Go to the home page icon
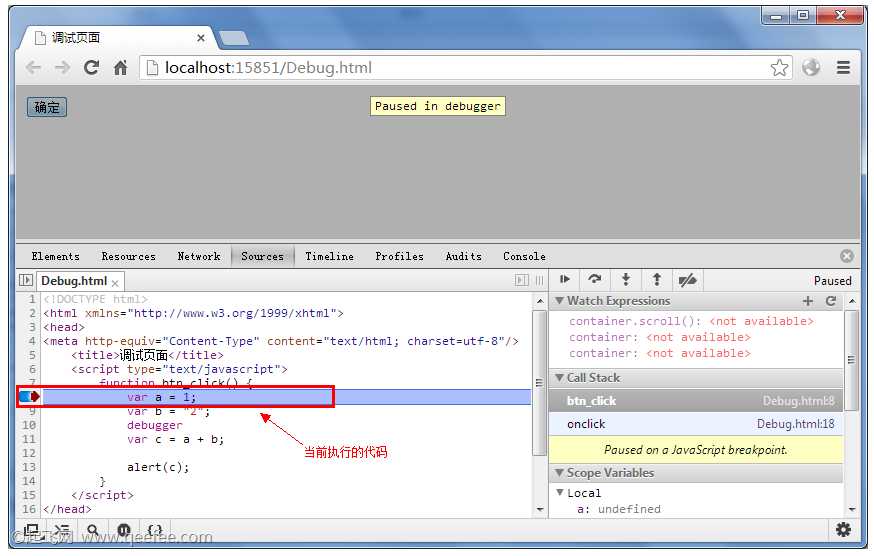 (120, 68)
